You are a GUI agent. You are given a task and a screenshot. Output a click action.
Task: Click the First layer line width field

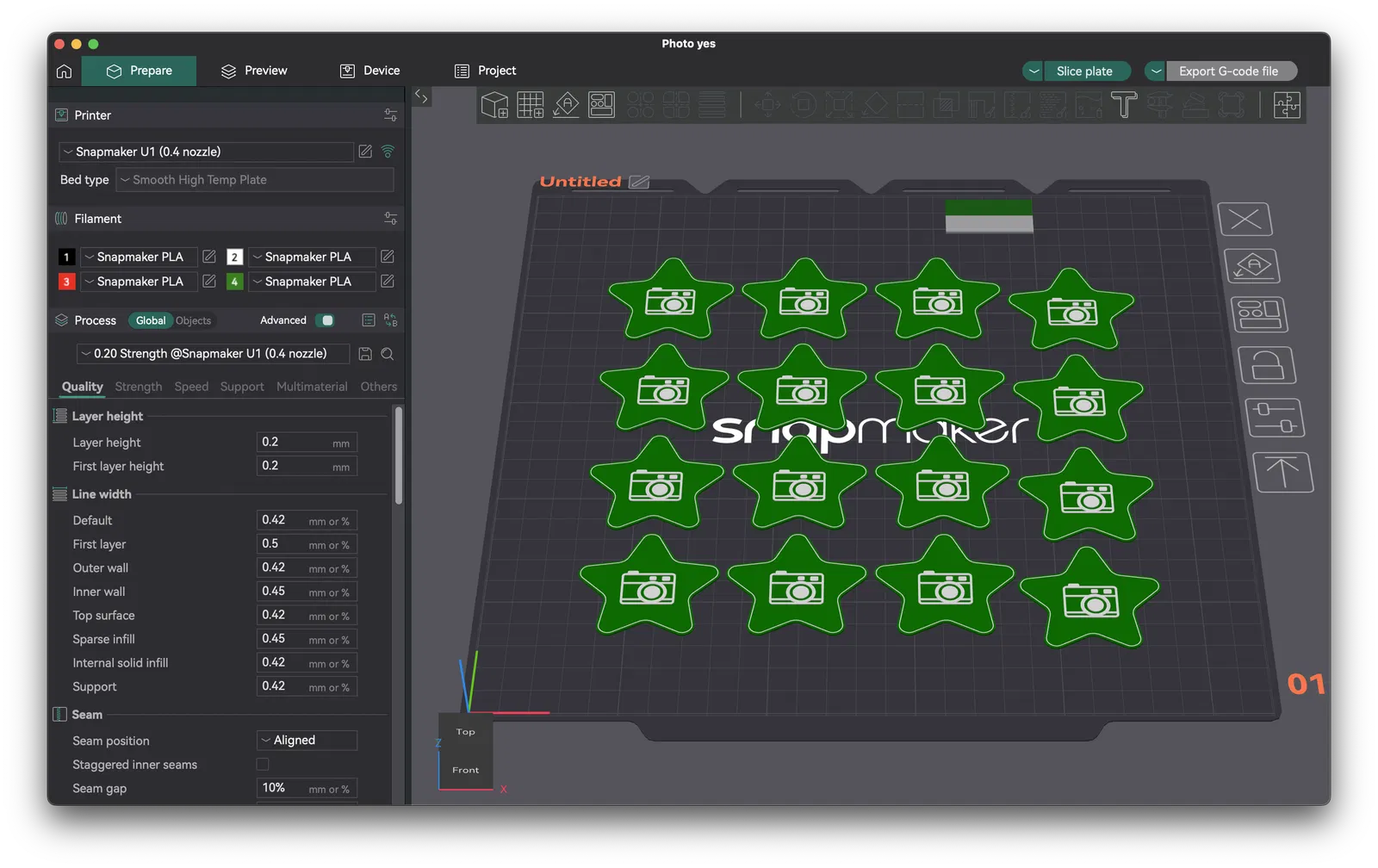coord(307,543)
